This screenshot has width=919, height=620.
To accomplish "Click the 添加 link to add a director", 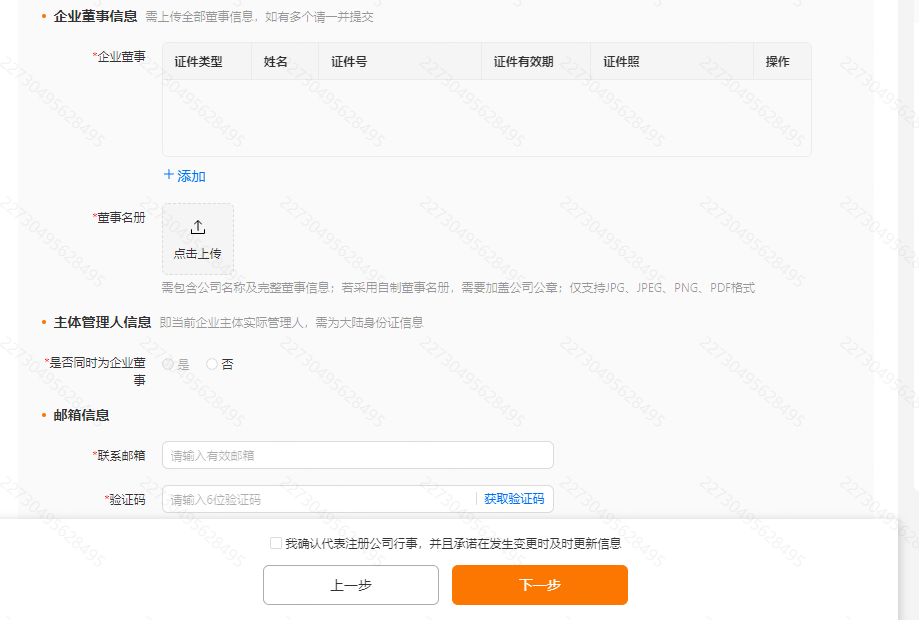I will [188, 176].
